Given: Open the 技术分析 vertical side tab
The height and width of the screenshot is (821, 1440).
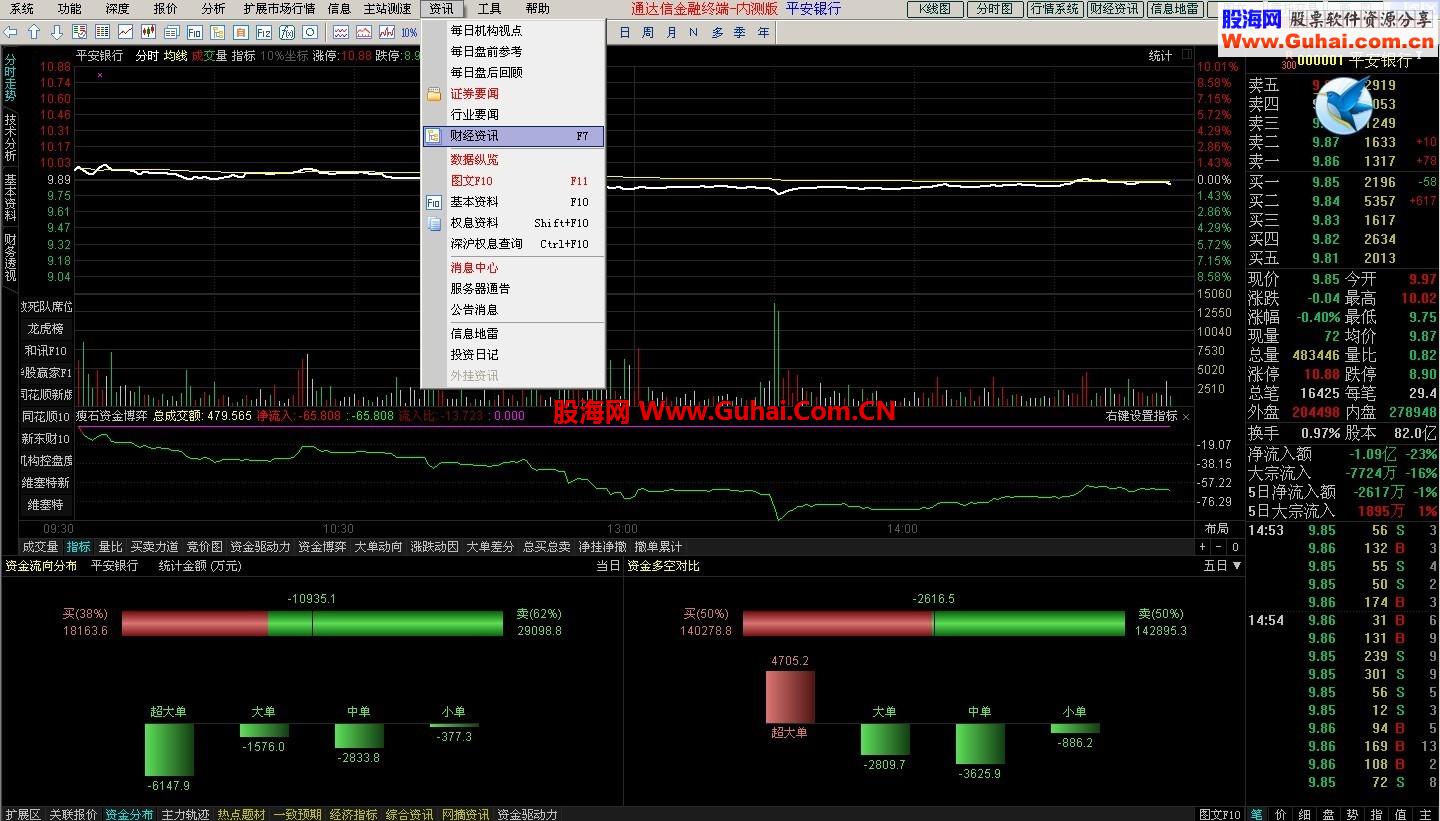Looking at the screenshot, I should coord(10,139).
